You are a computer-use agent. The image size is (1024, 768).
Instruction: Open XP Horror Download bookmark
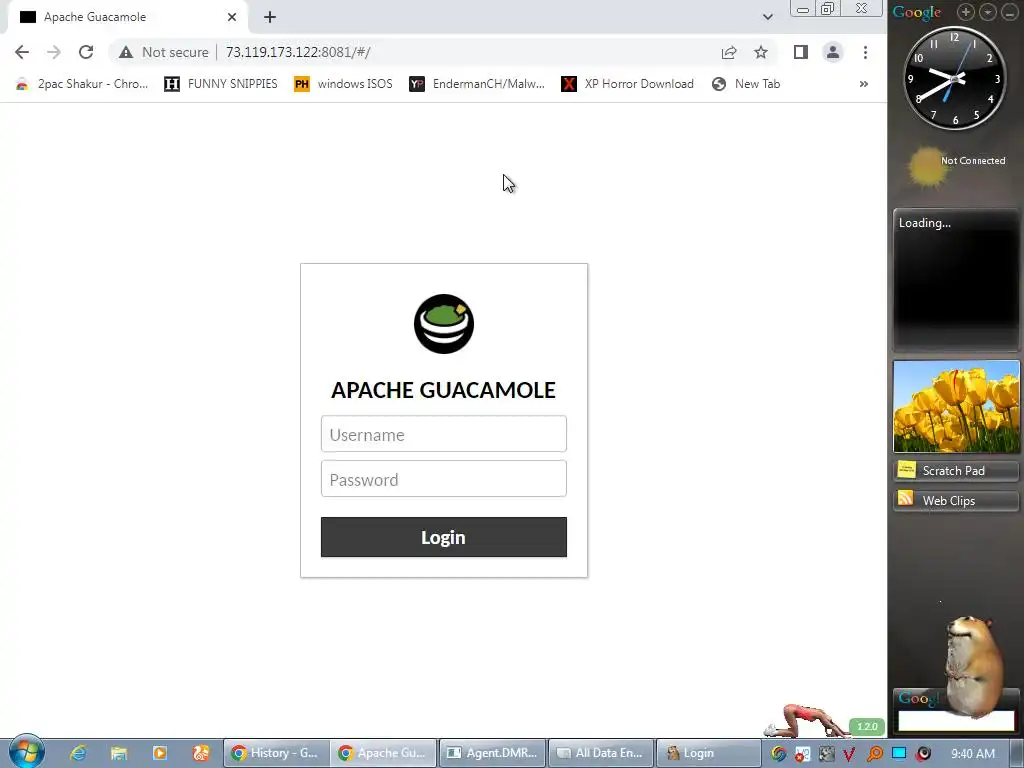pos(628,84)
